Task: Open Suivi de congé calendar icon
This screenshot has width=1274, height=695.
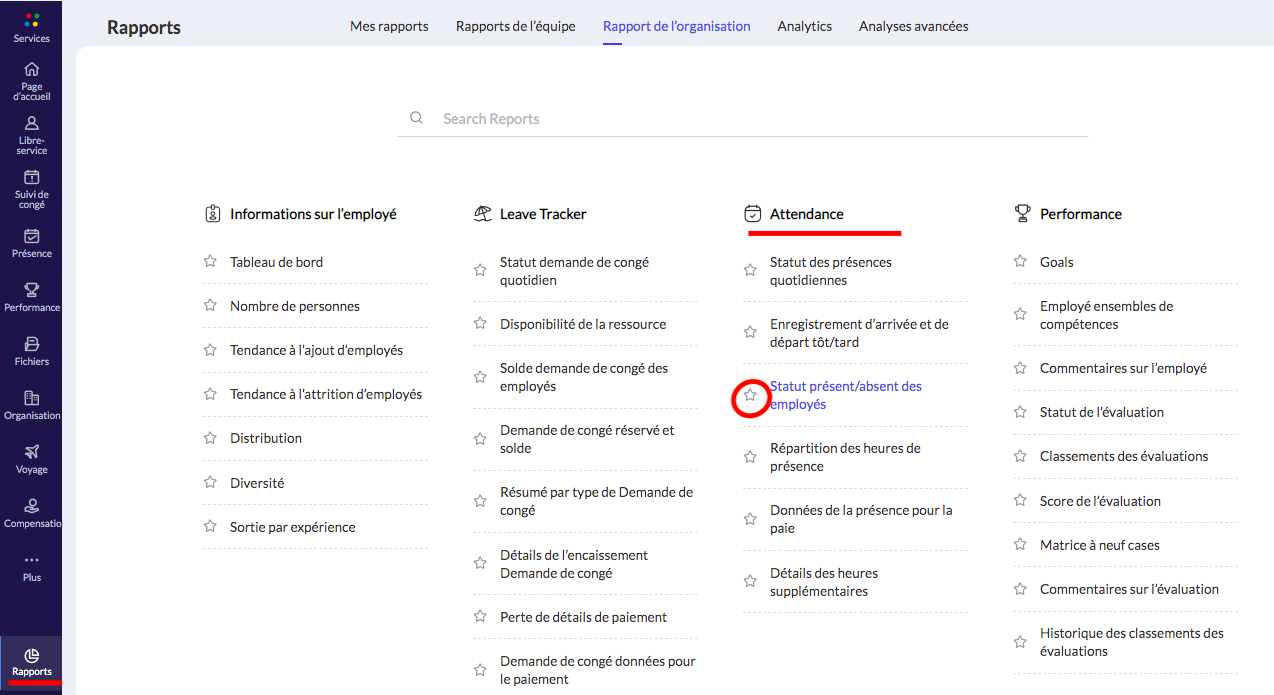Action: point(31,178)
